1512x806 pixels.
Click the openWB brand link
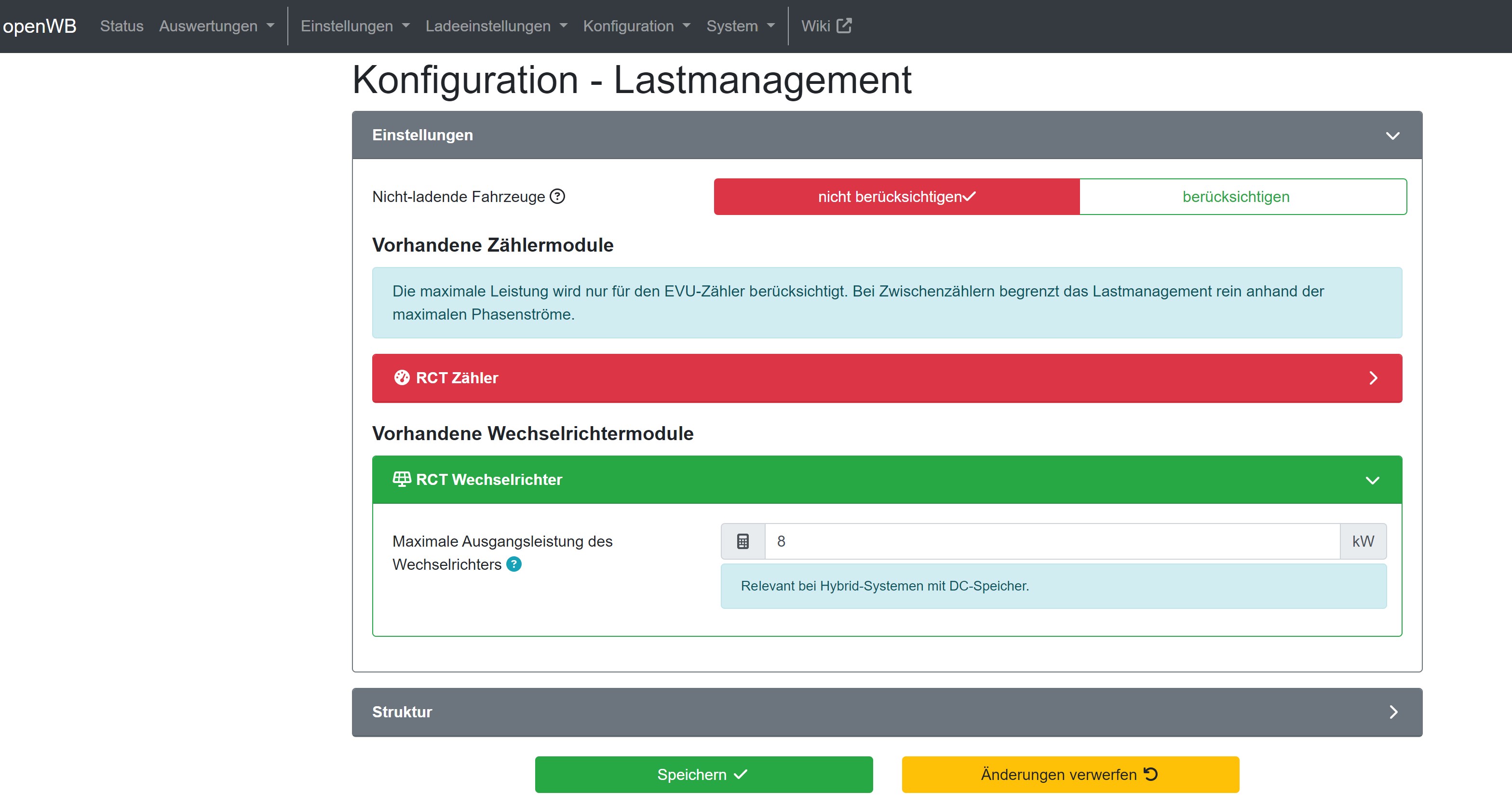pyautogui.click(x=40, y=26)
